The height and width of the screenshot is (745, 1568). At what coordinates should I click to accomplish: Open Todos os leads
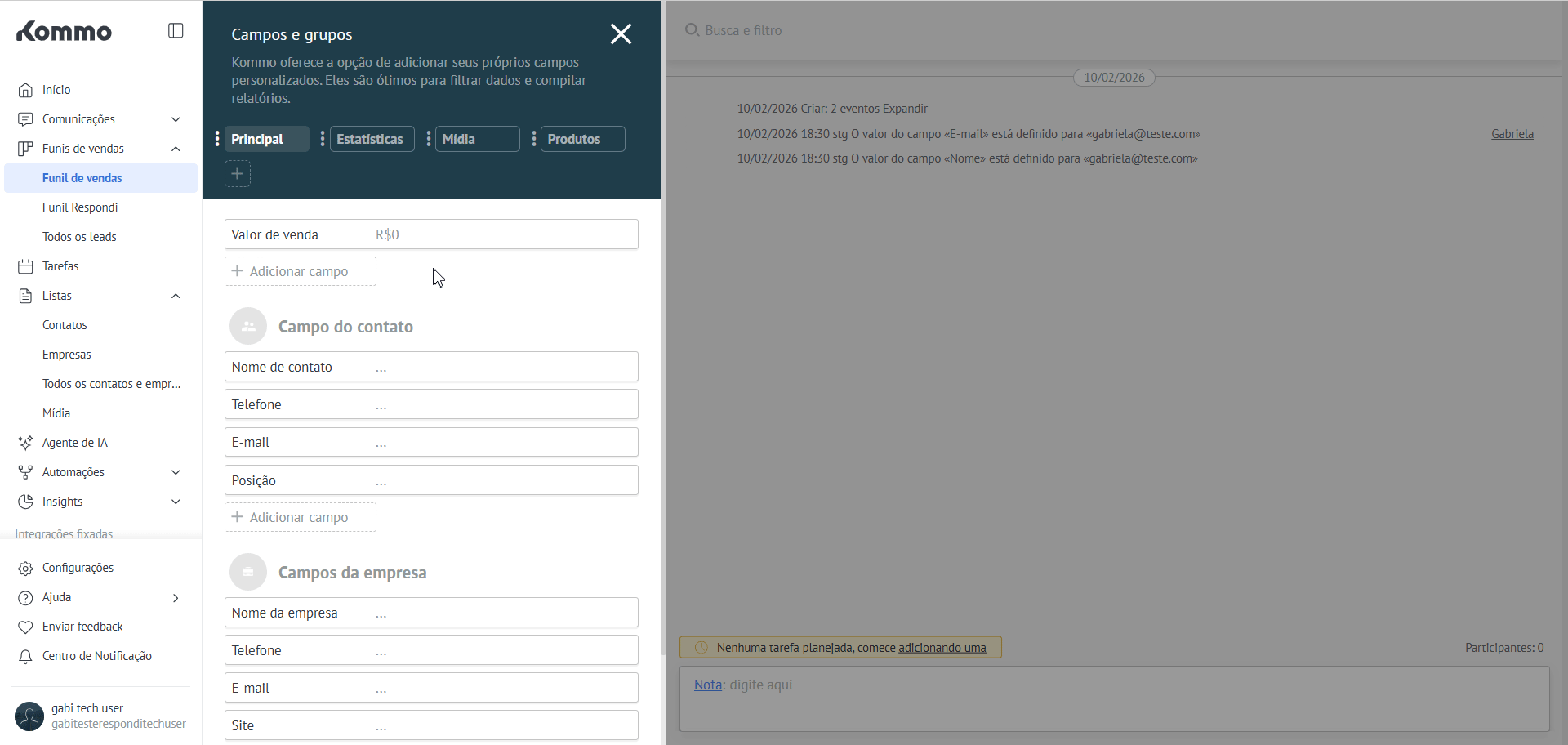(79, 237)
